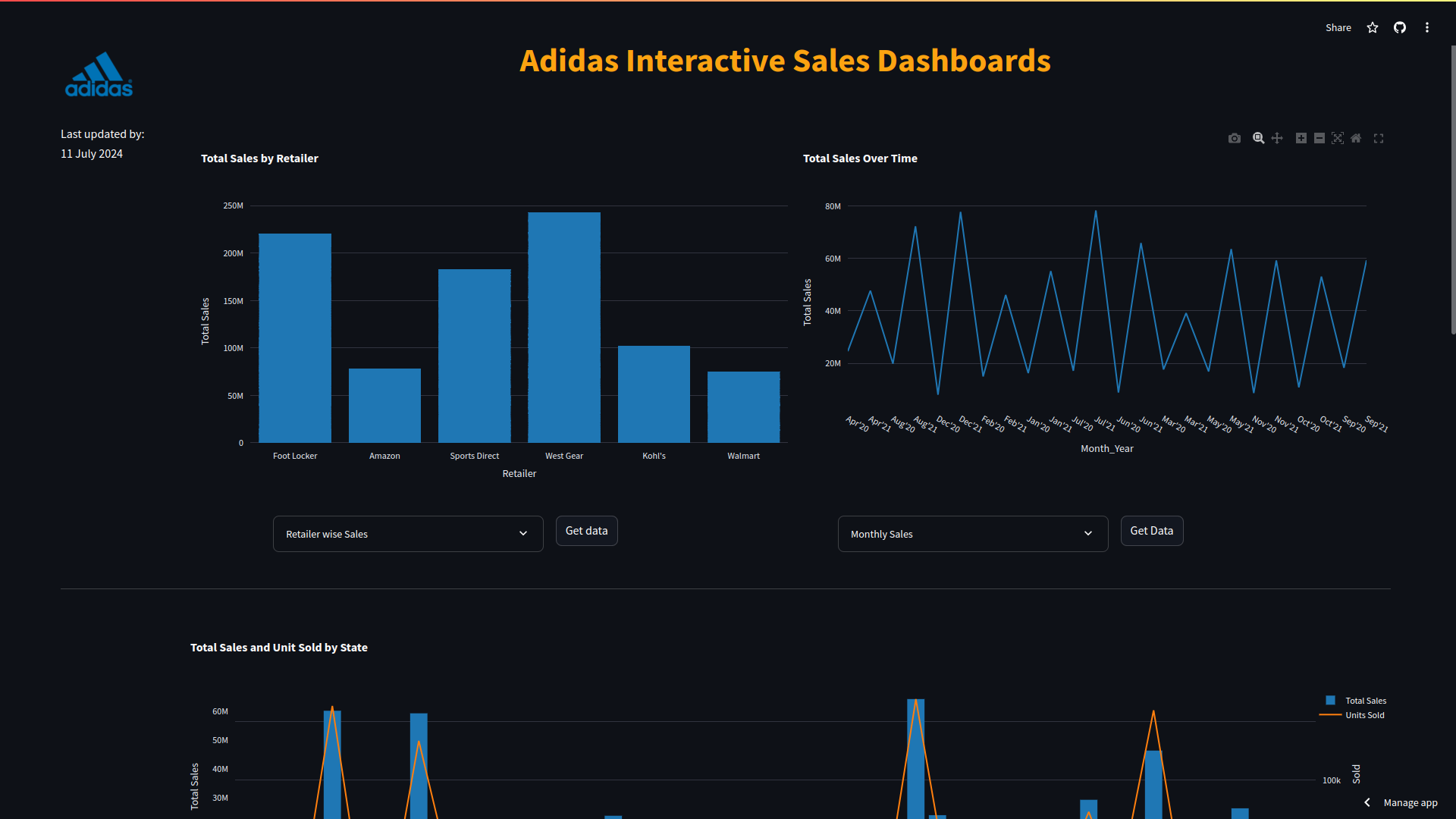1456x819 pixels.
Task: Download plot as PNG camera icon
Action: (1235, 138)
